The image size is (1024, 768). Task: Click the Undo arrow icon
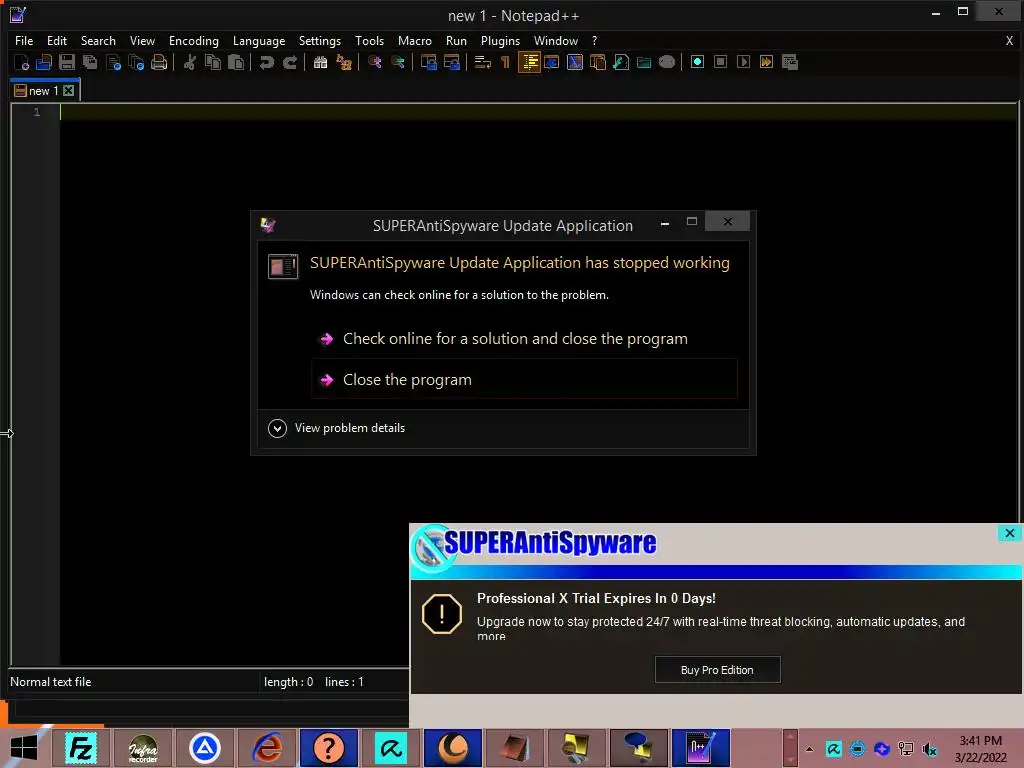click(266, 63)
